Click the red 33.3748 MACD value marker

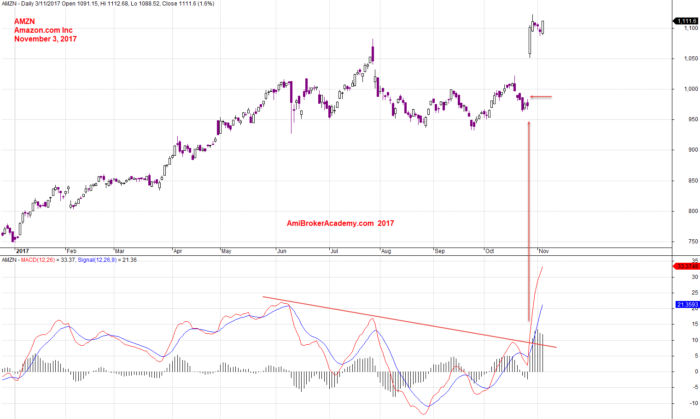pyautogui.click(x=686, y=266)
